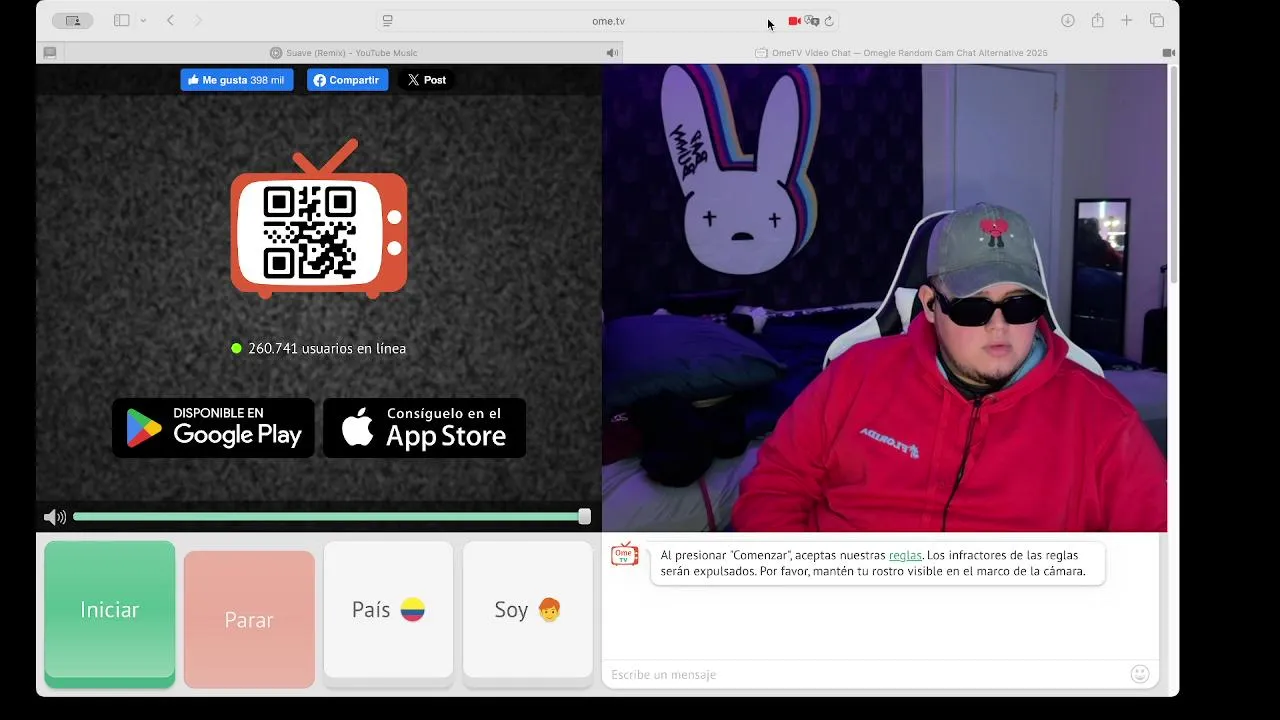This screenshot has width=1280, height=720.
Task: Switch to the Suave (Remix) YouTube Music tab
Action: pyautogui.click(x=344, y=53)
